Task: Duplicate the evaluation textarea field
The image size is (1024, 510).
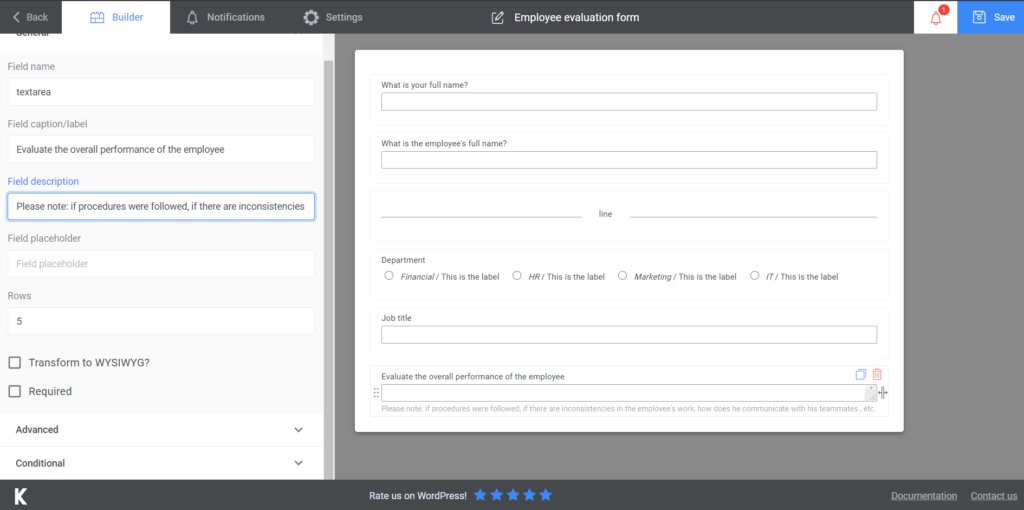Action: 861,374
